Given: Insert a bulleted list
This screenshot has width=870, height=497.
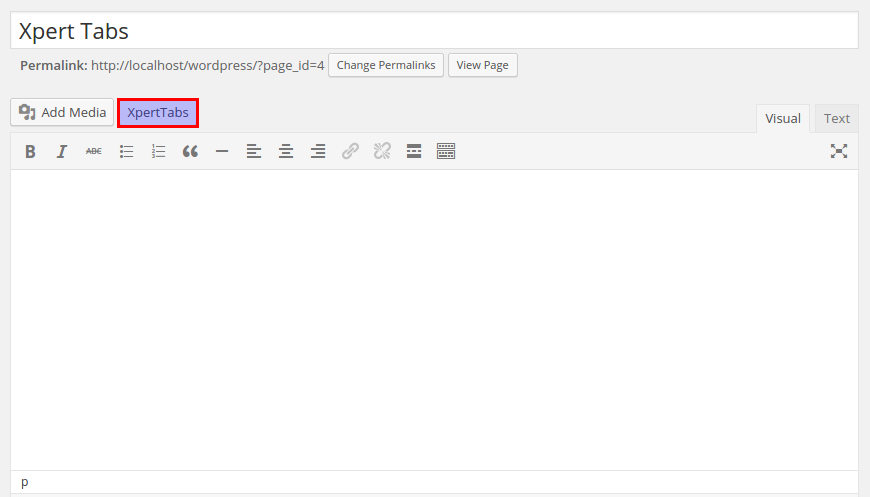Looking at the screenshot, I should pyautogui.click(x=127, y=151).
